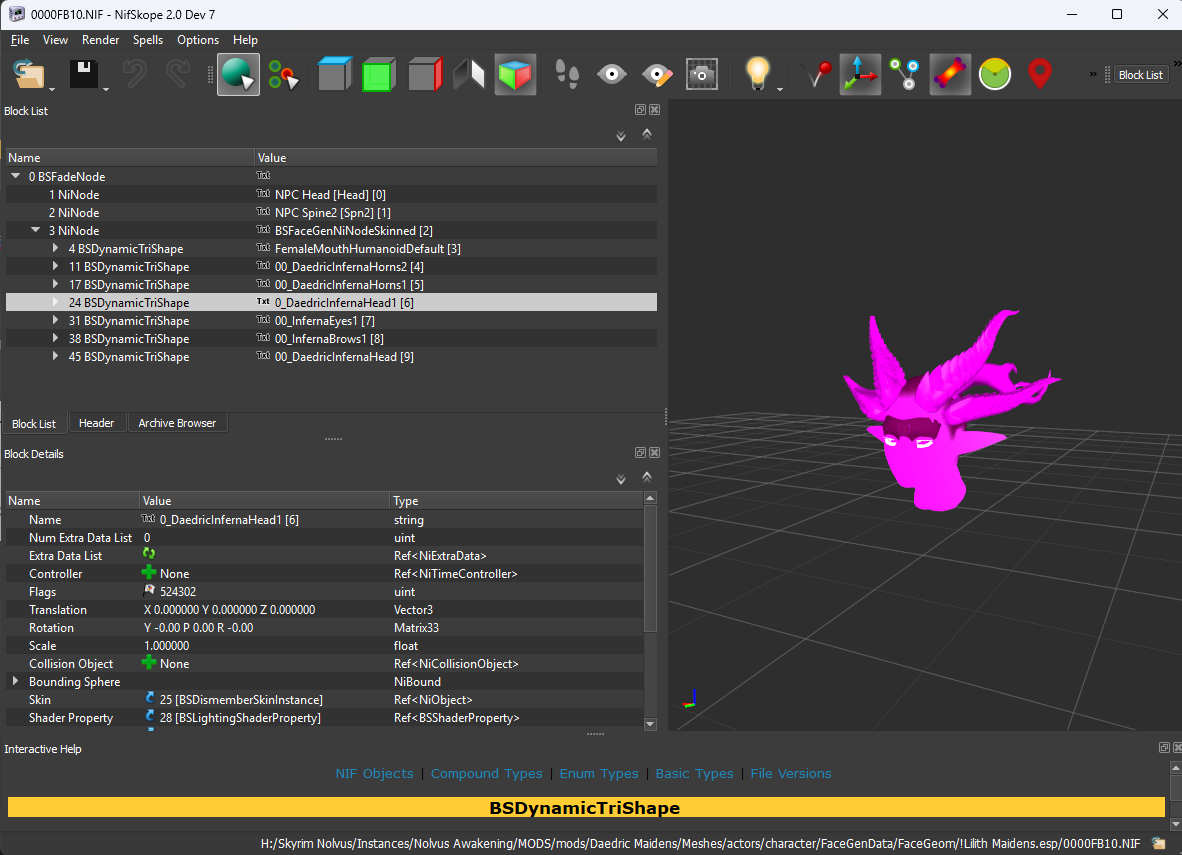Screen dimensions: 1182x855
Task: Click Skin link arrow 25 BSDismemberSkinInstance
Action: point(149,699)
